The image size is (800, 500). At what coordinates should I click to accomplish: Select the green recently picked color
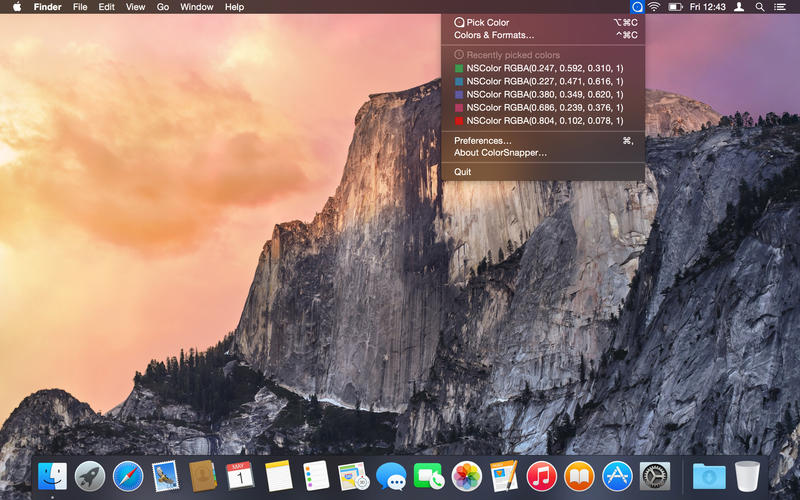point(537,68)
